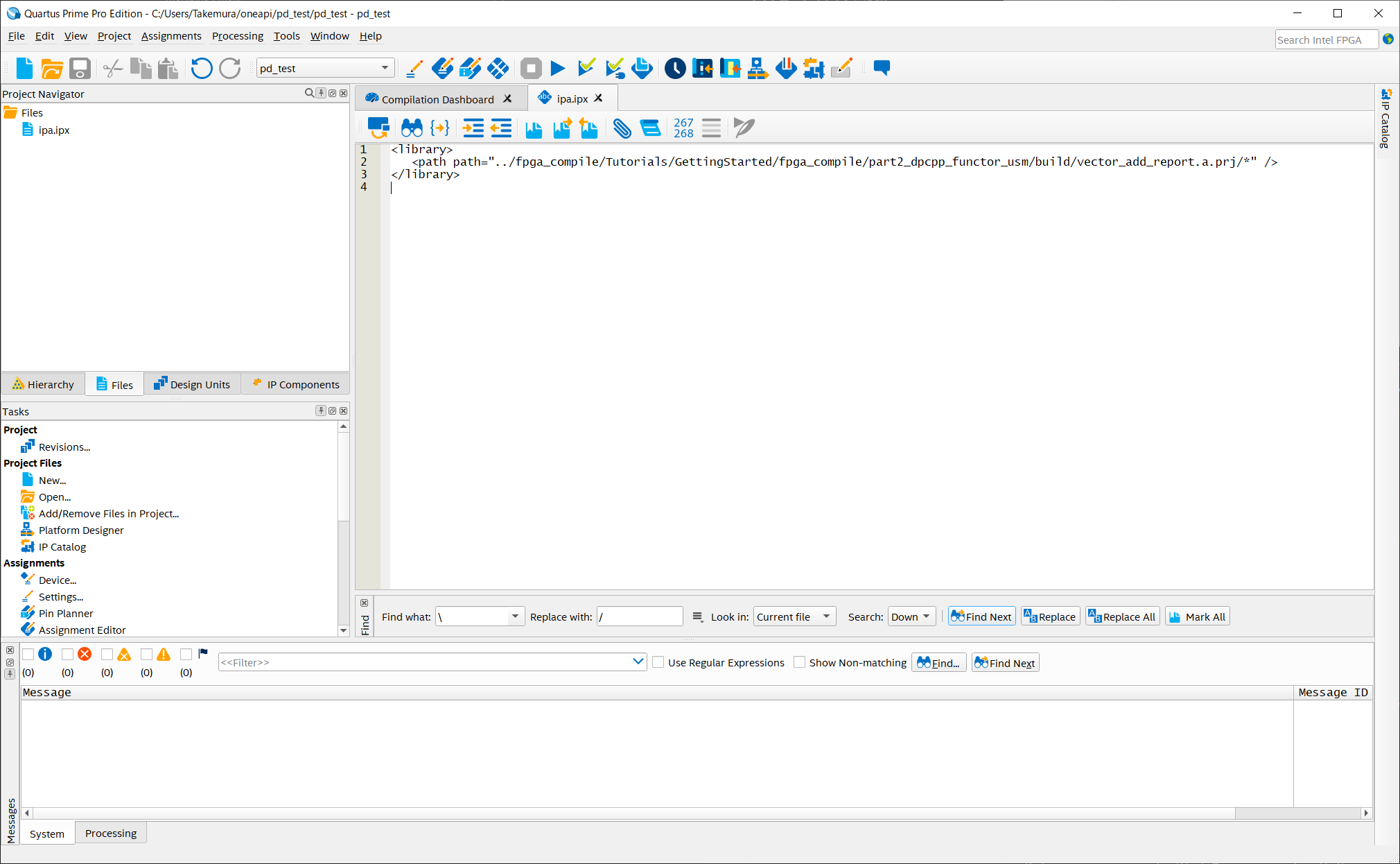This screenshot has height=864, width=1400.
Task: Click the Replace with input field
Action: [x=639, y=616]
